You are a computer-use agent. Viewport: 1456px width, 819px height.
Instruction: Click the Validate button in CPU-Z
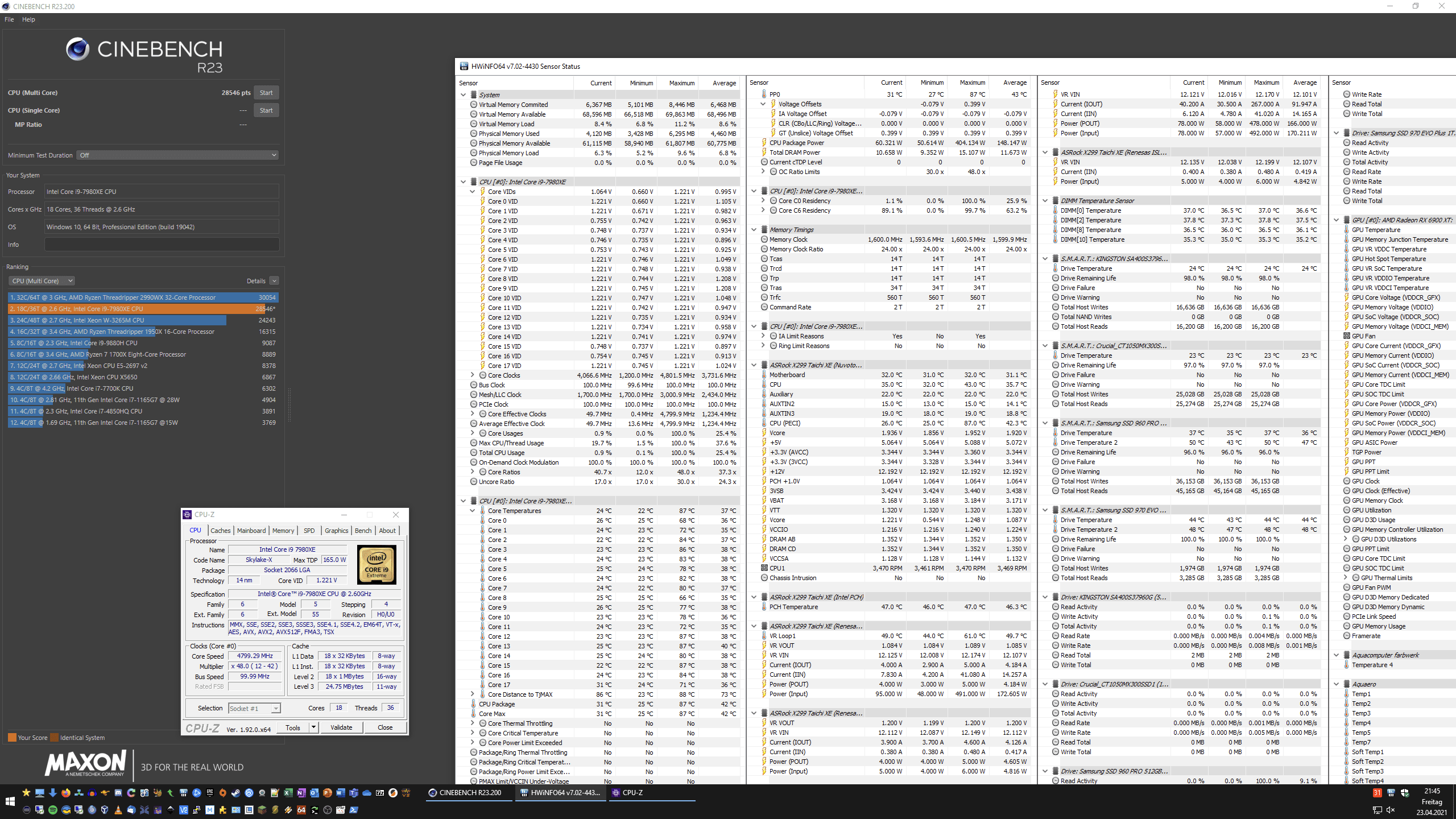pyautogui.click(x=341, y=727)
